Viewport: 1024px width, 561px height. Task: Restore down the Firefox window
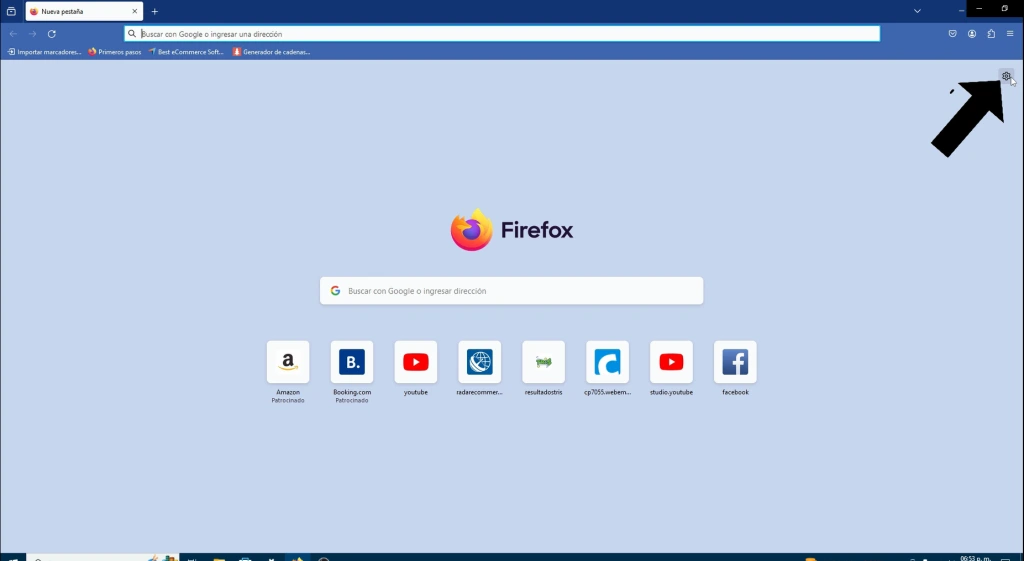click(x=1004, y=8)
